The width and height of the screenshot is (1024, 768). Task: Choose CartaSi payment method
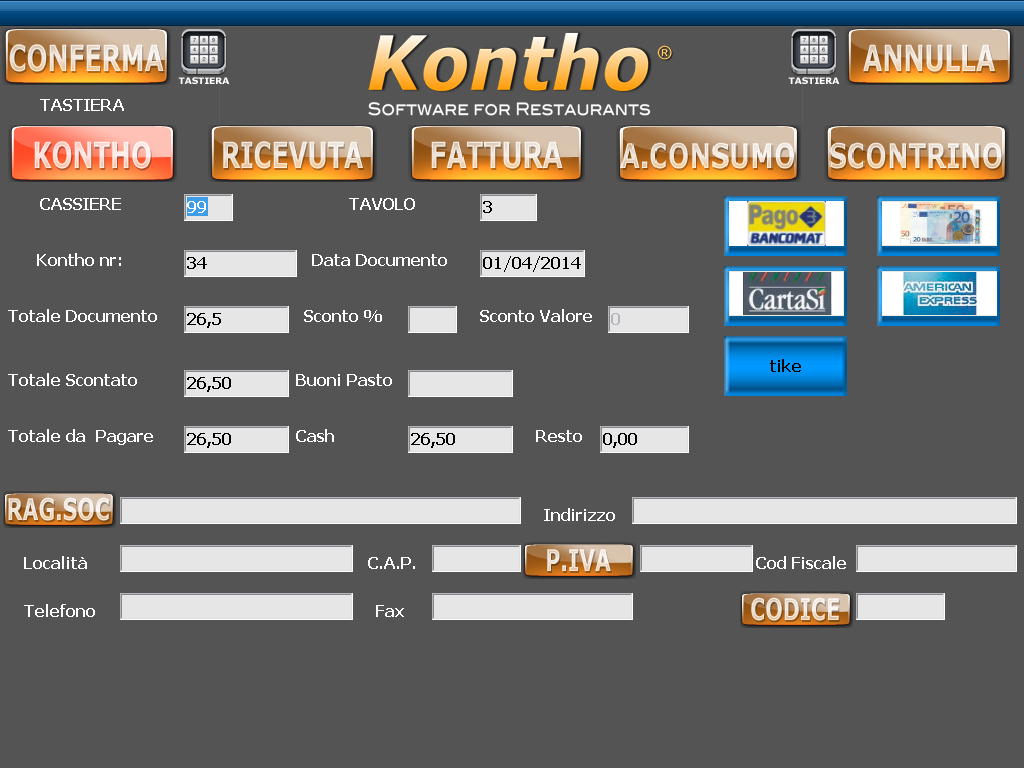[x=786, y=296]
